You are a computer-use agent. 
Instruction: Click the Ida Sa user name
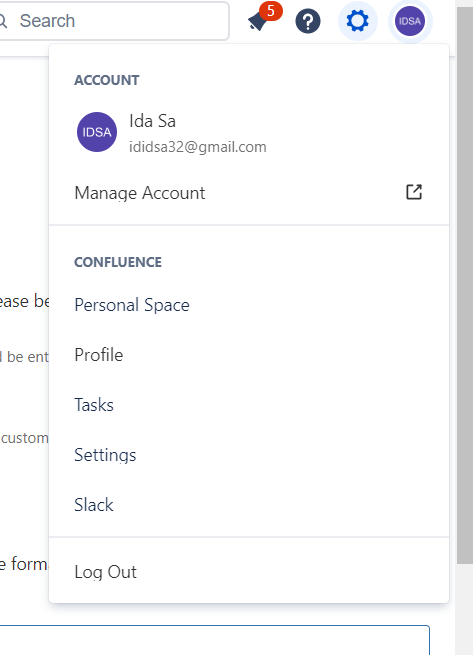point(153,121)
